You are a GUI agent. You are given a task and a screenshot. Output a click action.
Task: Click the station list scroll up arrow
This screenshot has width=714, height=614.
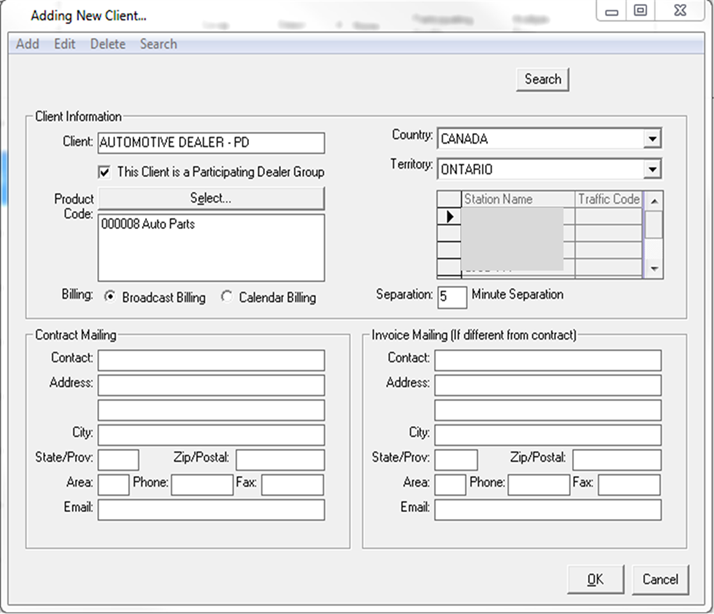[654, 200]
